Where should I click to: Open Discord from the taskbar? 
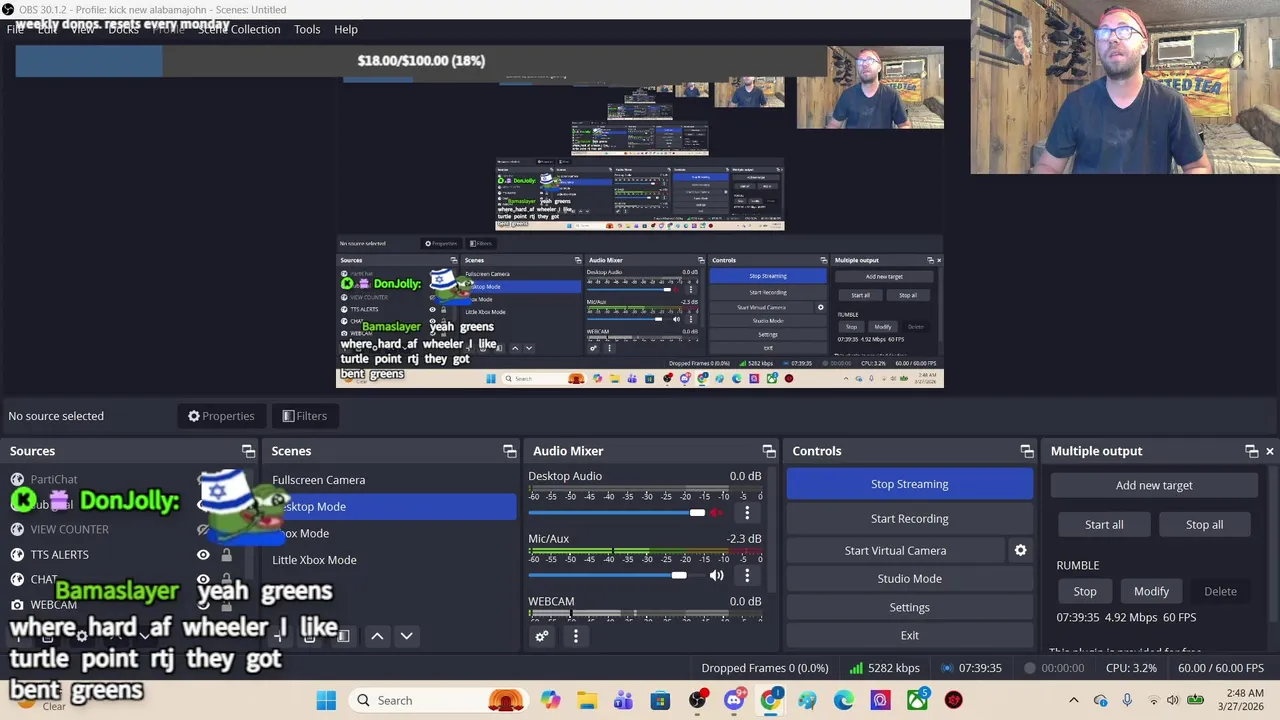point(734,700)
